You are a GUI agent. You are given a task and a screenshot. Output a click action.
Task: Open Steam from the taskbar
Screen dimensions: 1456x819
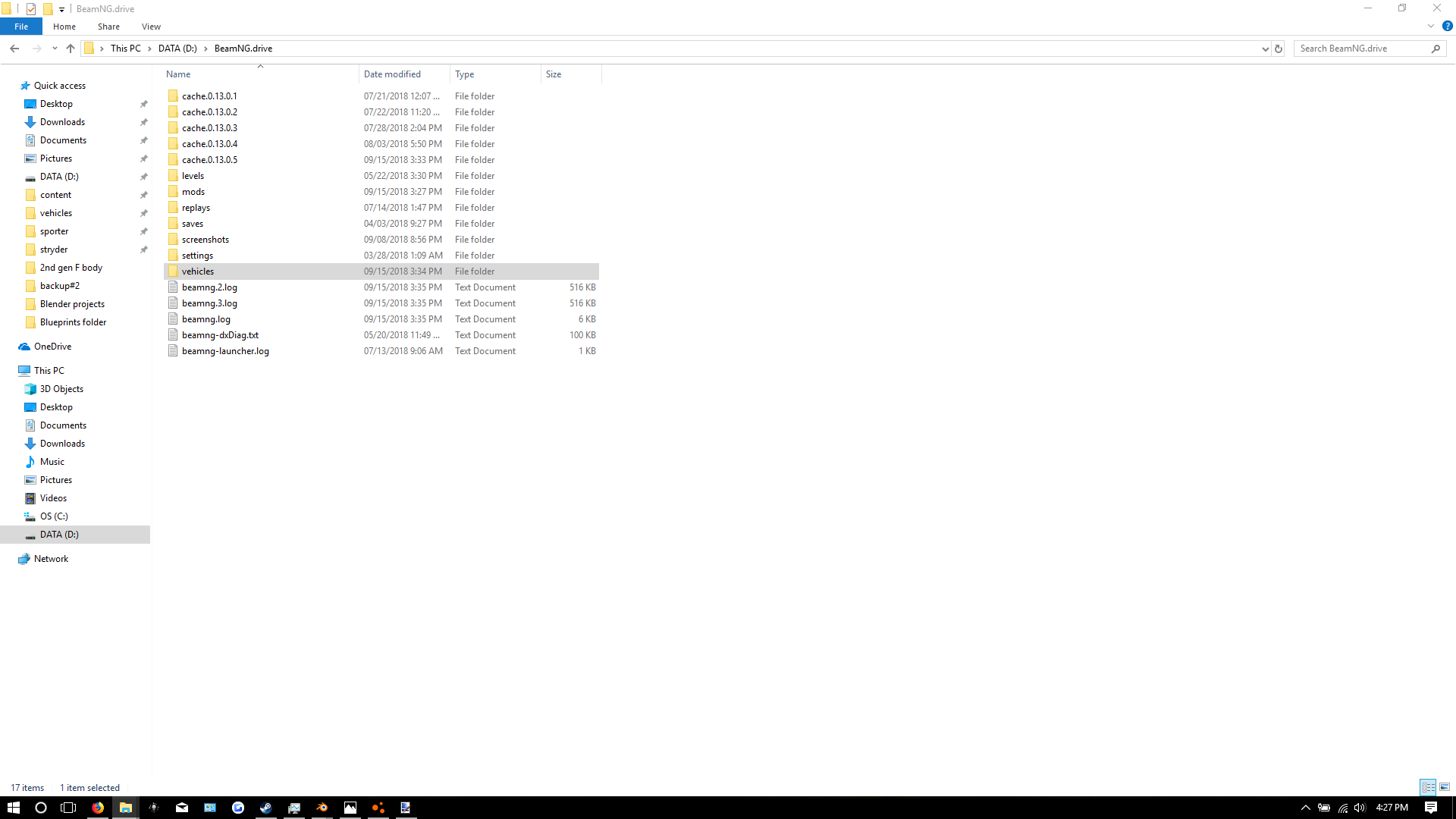click(x=265, y=808)
